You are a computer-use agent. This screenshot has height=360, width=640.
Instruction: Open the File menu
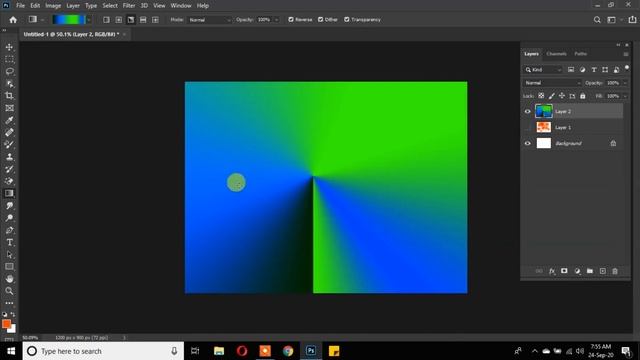pyautogui.click(x=20, y=6)
